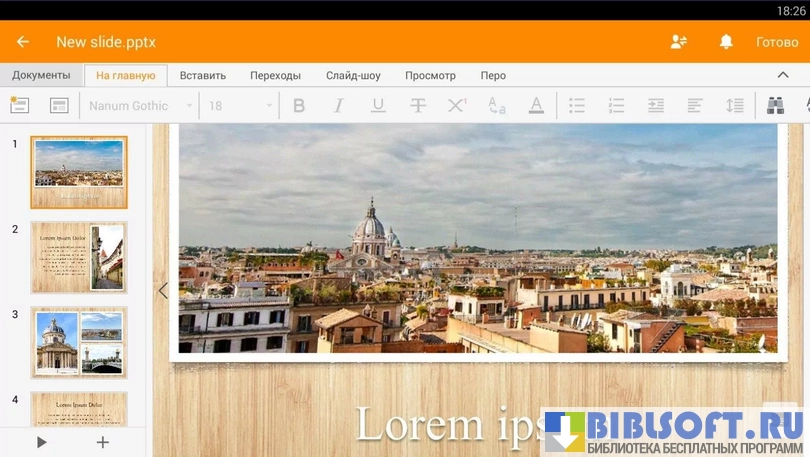This screenshot has width=810, height=457.
Task: Open the find binoculars icon
Action: pos(775,105)
